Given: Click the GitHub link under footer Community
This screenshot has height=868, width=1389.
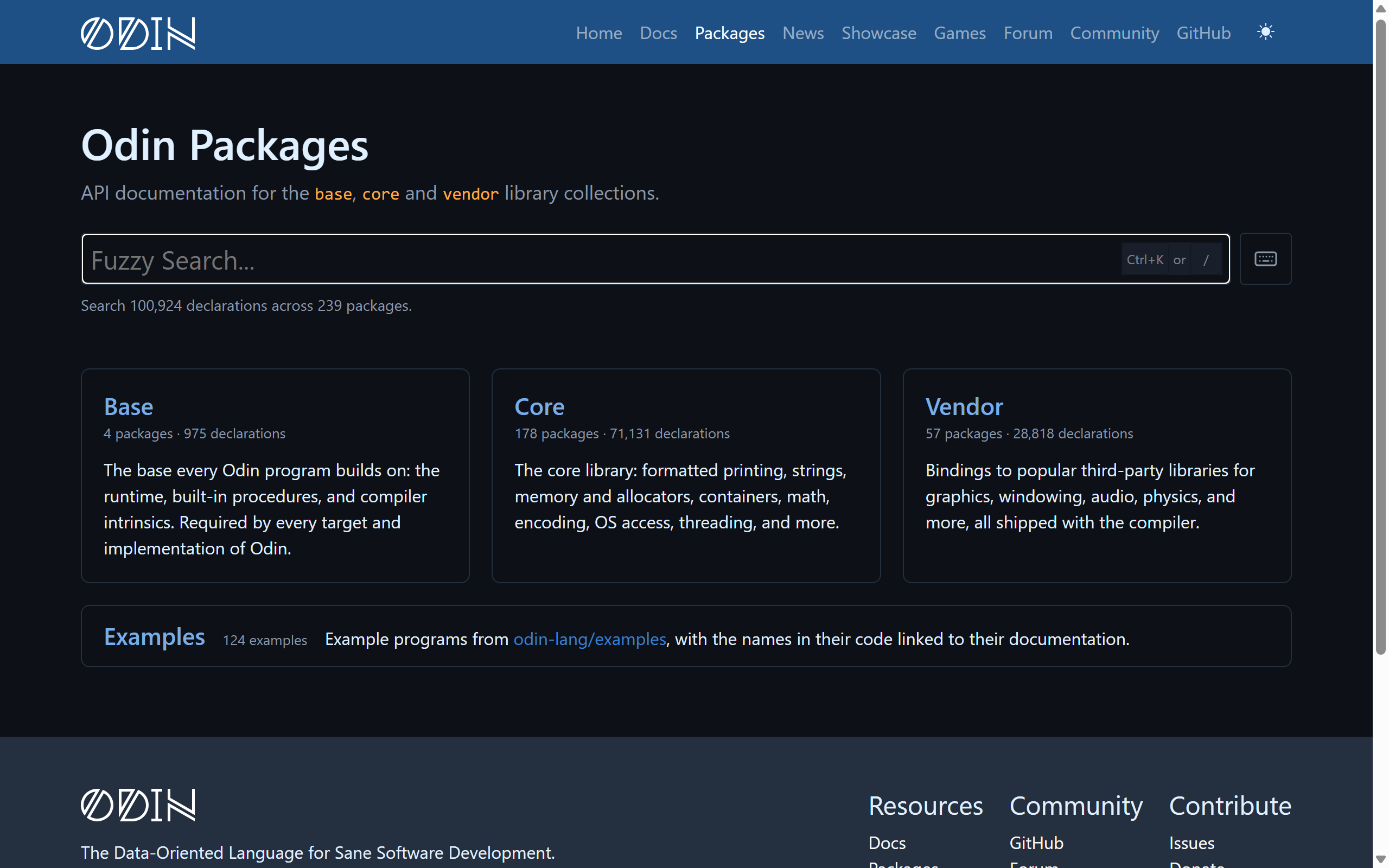Looking at the screenshot, I should (1036, 843).
